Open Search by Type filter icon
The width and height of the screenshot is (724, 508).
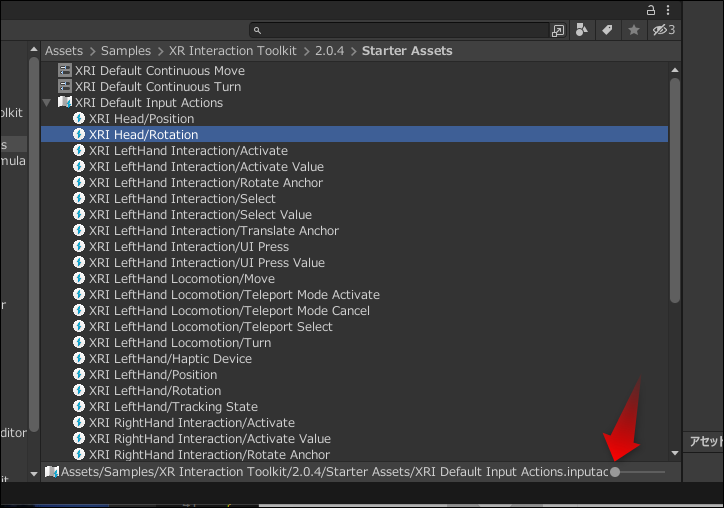point(582,30)
